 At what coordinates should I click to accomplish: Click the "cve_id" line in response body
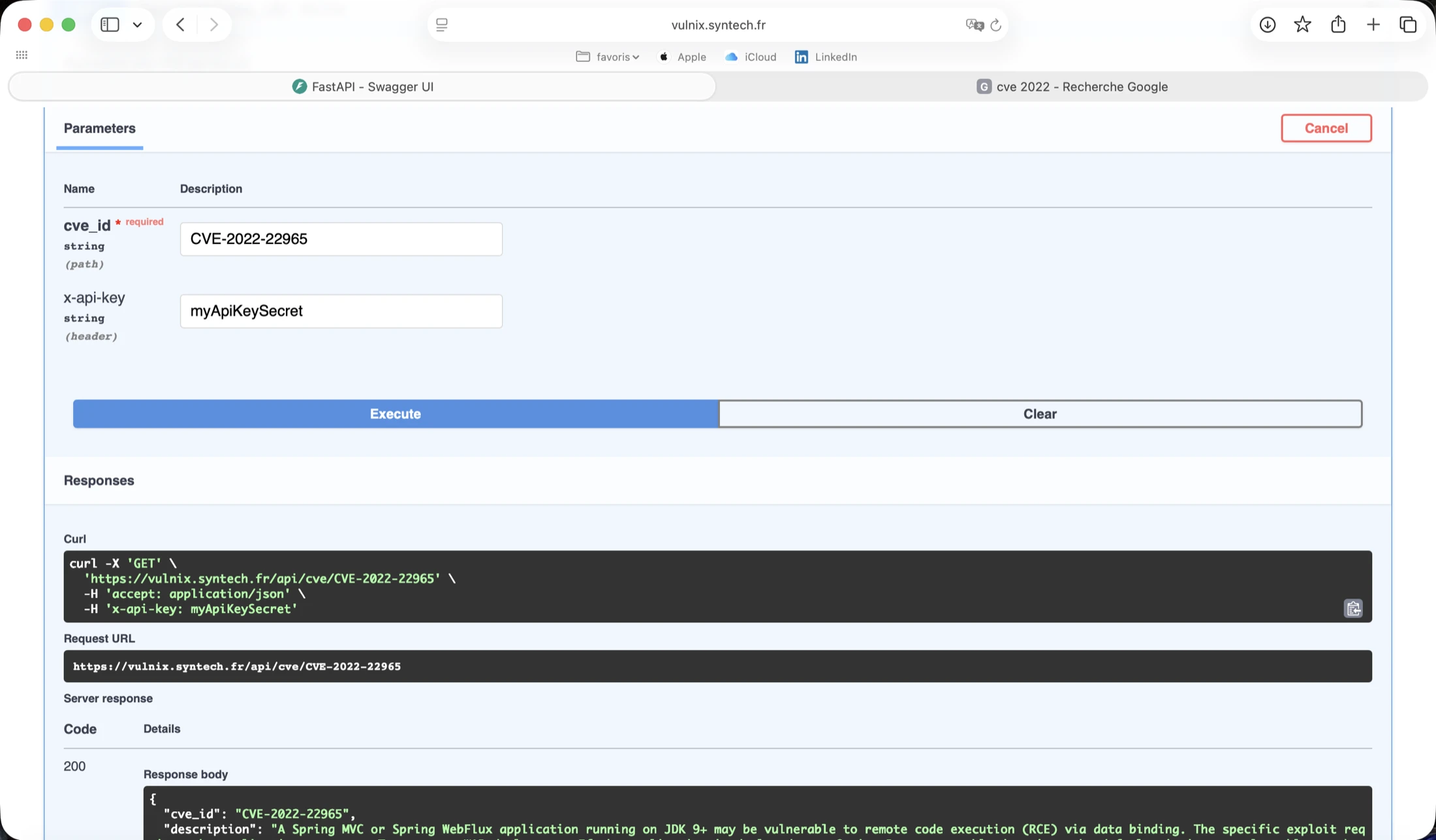[260, 814]
